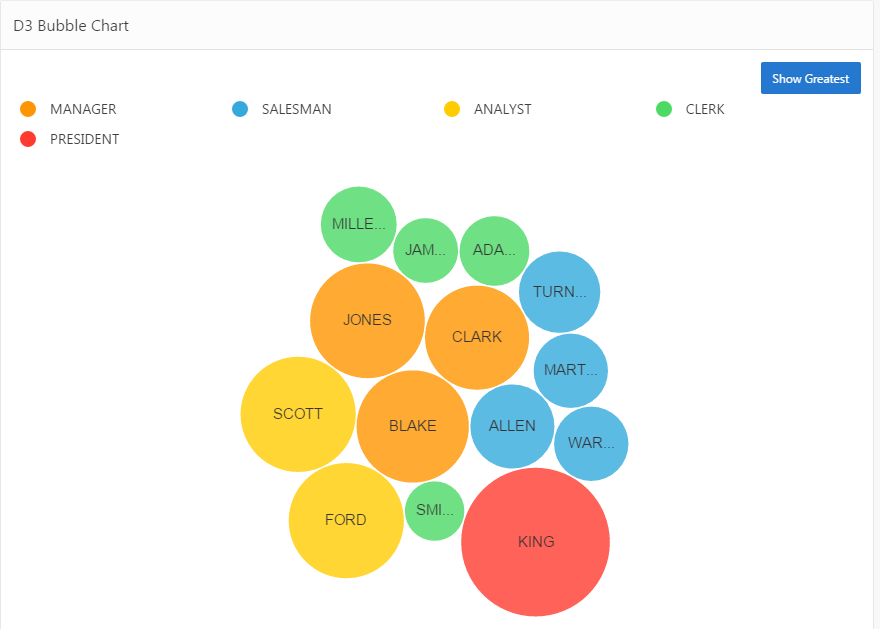Click the red PRESIDENT legend dot
The width and height of the screenshot is (880, 629).
pos(27,139)
